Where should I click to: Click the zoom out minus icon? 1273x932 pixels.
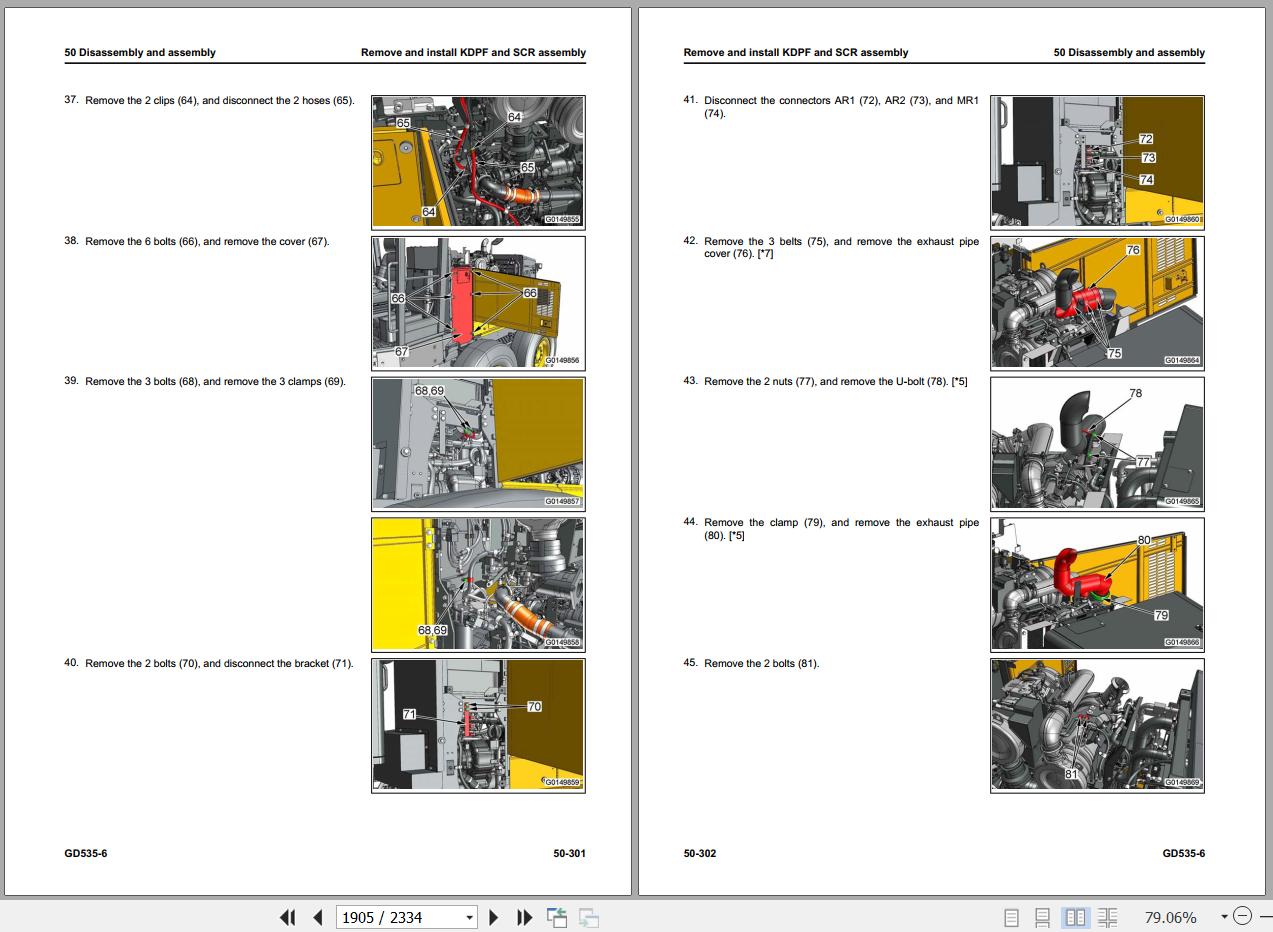pos(1242,916)
